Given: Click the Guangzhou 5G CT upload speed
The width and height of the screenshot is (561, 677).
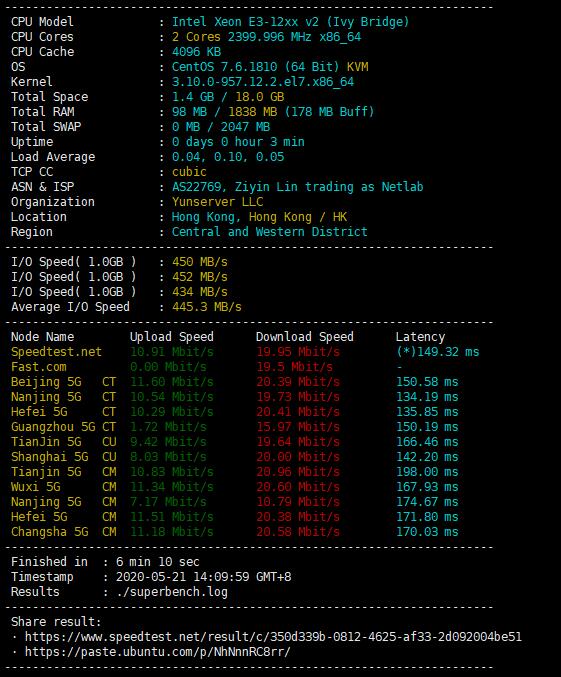Looking at the screenshot, I should [x=168, y=427].
